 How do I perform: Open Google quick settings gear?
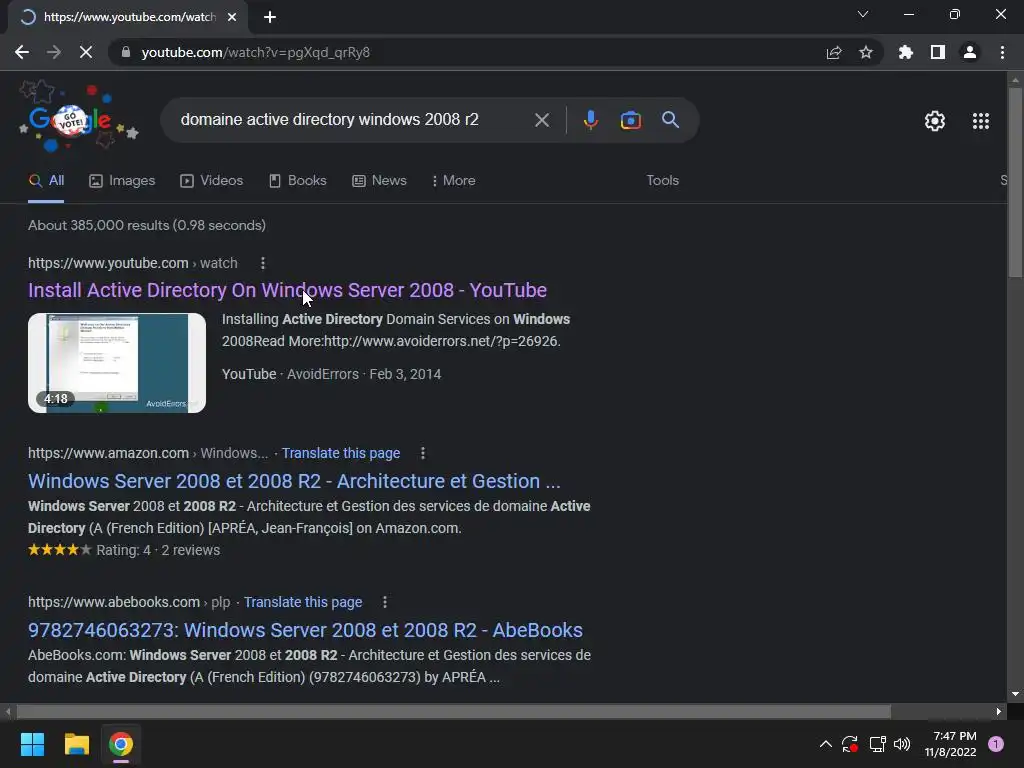tap(935, 121)
